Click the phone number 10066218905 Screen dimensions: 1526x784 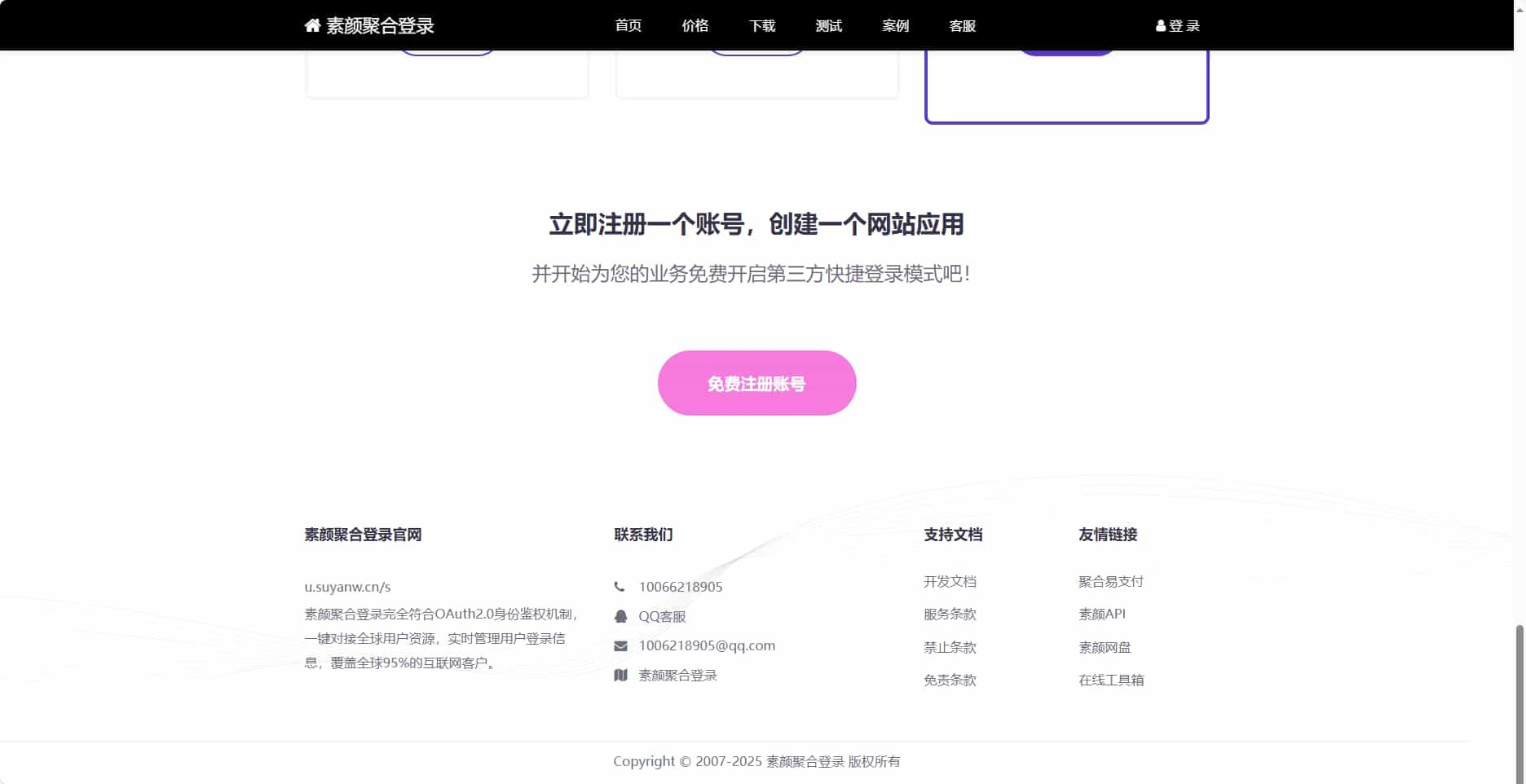click(681, 587)
